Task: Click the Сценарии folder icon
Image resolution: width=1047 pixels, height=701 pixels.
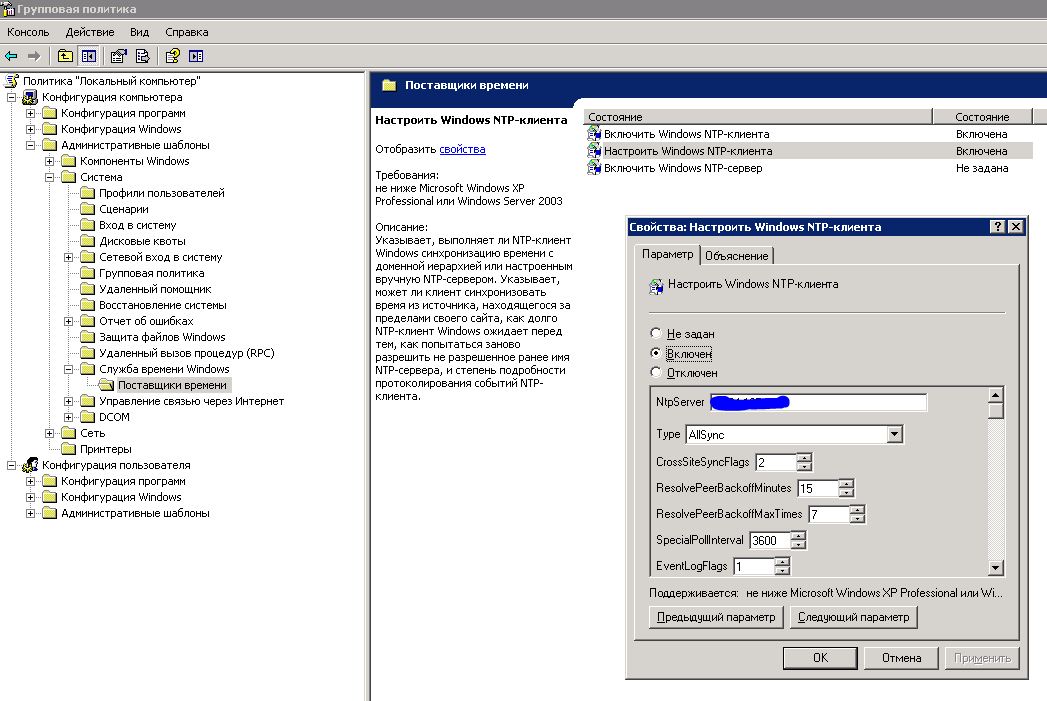Action: pyautogui.click(x=87, y=209)
